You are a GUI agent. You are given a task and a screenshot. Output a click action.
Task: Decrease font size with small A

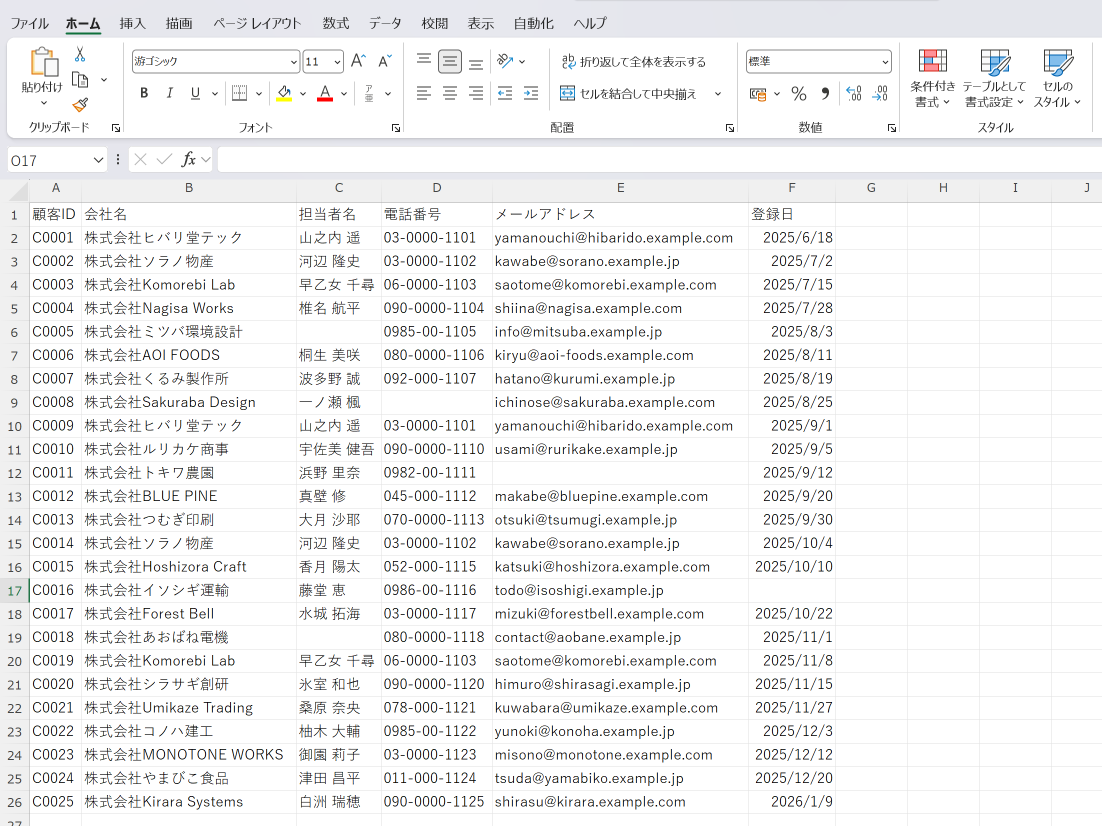coord(384,61)
